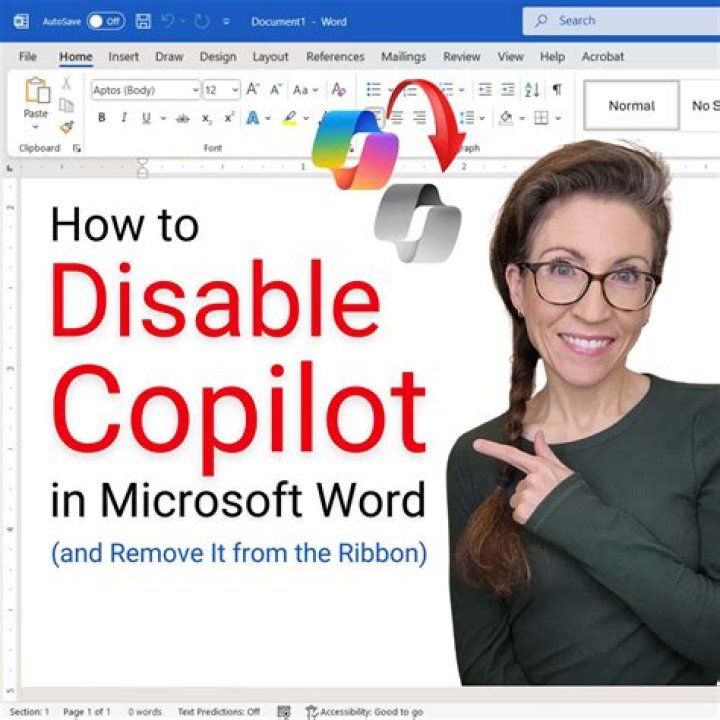
Task: Open the Clipboard dialog launcher
Action: (x=77, y=148)
